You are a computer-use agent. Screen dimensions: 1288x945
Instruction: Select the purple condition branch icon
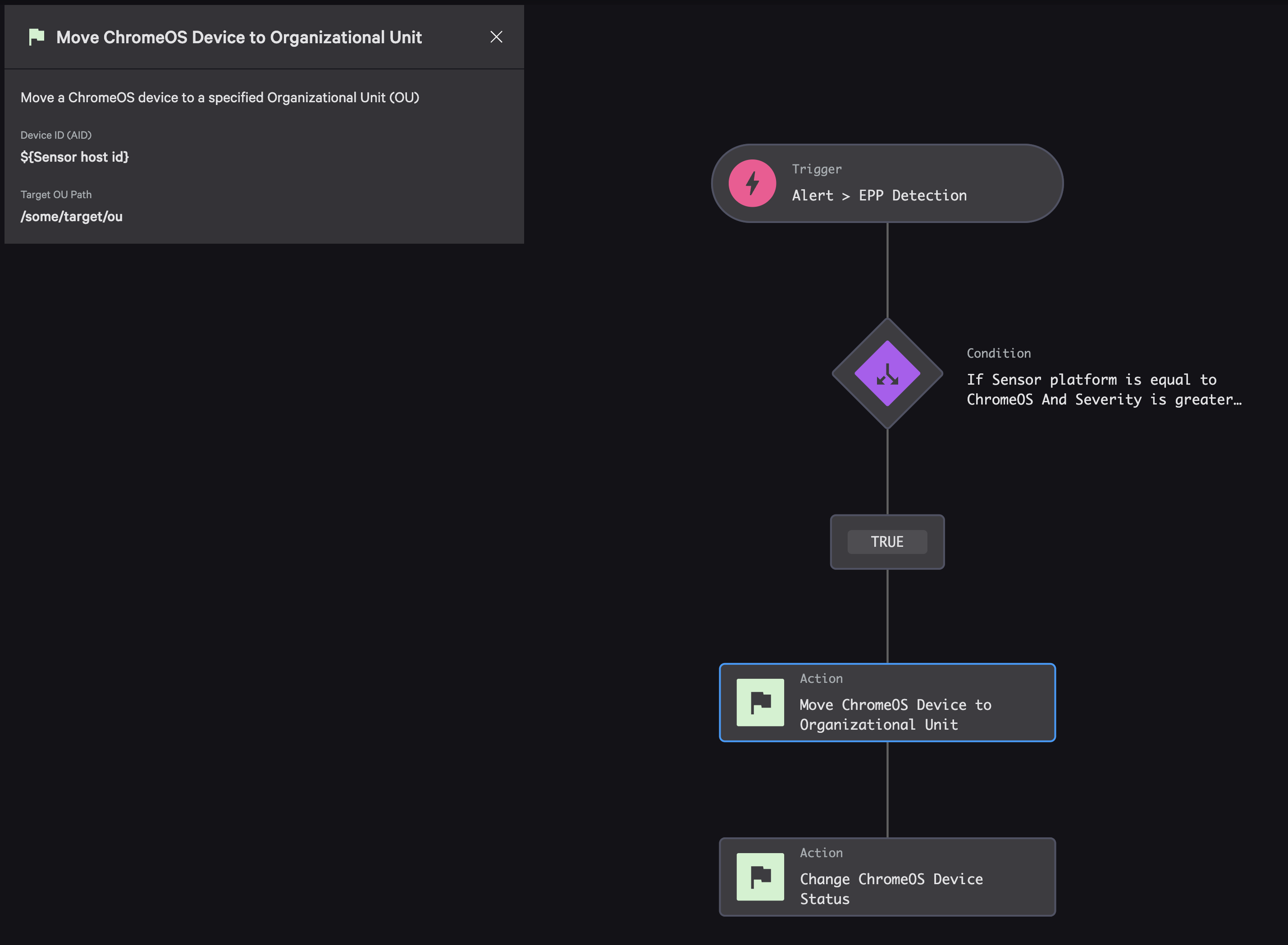[x=887, y=373]
